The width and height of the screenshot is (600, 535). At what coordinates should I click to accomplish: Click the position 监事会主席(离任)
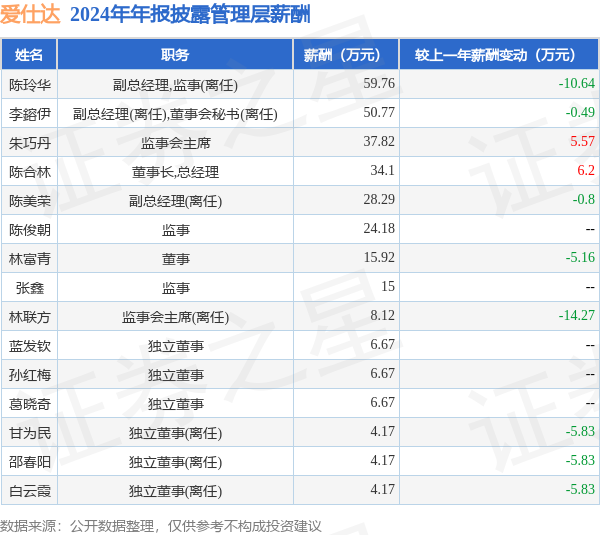point(175,317)
